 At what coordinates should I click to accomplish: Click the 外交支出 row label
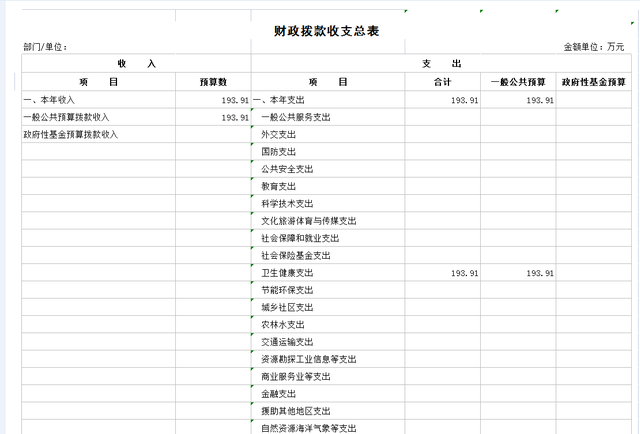(x=278, y=134)
